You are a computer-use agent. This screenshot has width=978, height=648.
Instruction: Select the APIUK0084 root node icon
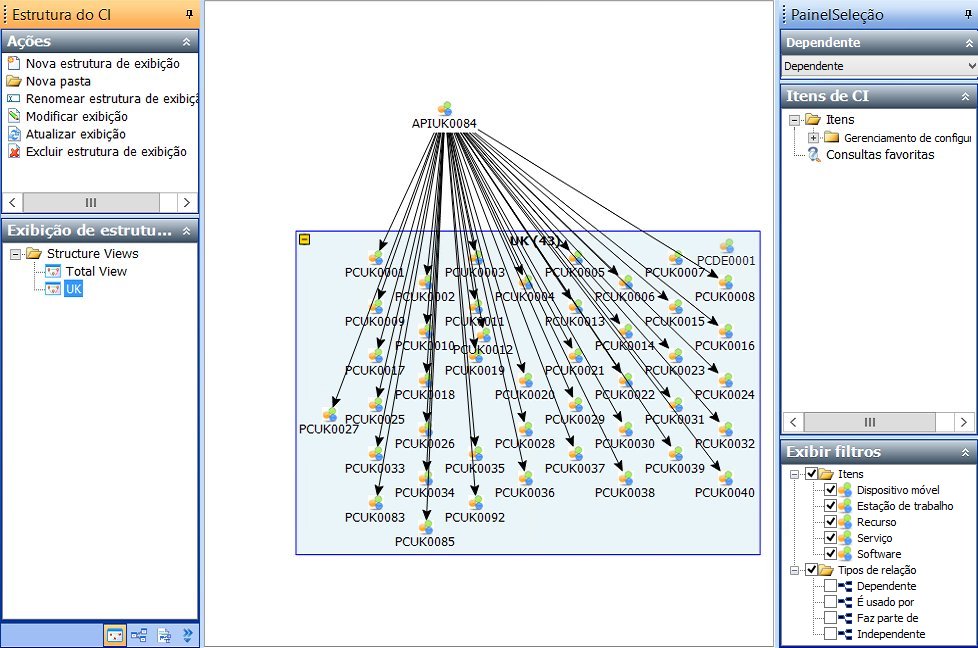click(445, 109)
